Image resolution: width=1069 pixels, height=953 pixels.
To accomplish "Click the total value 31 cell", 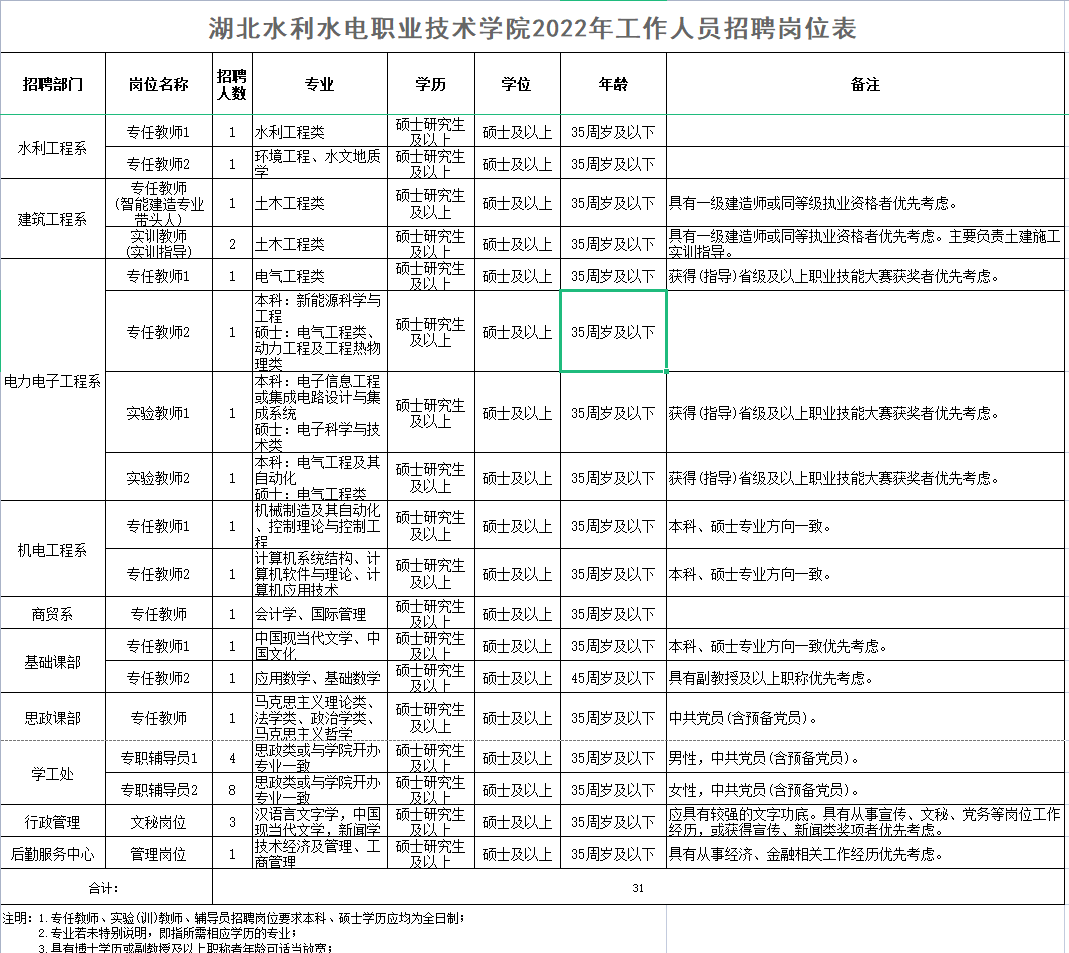I will click(x=638, y=887).
